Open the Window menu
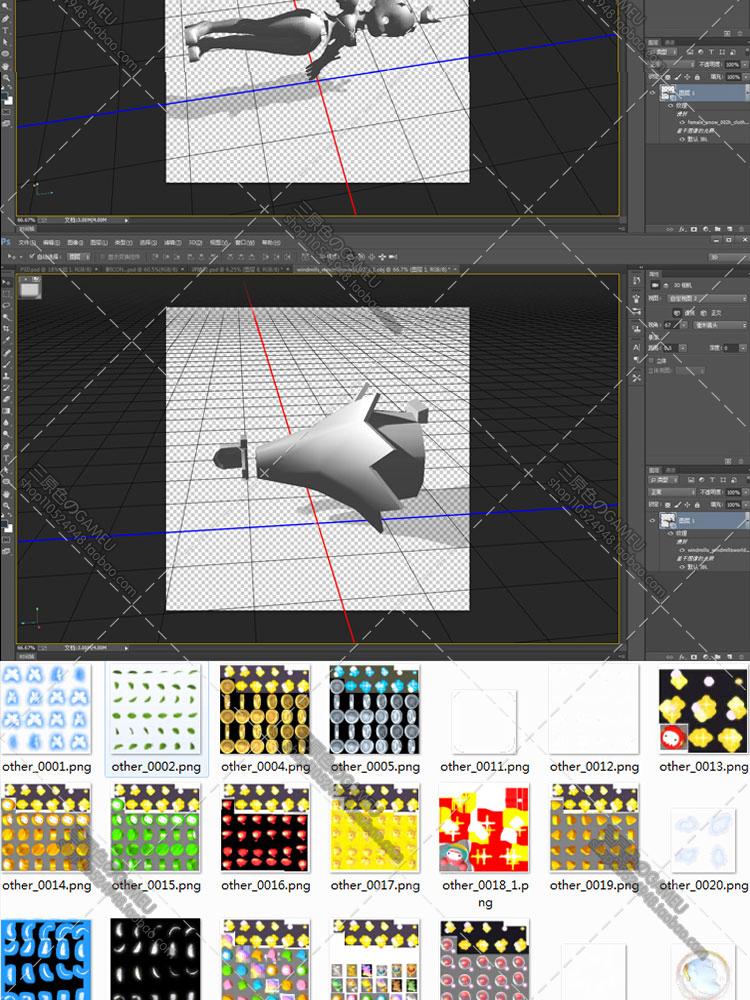Screen dimensions: 750x1000 (244, 242)
